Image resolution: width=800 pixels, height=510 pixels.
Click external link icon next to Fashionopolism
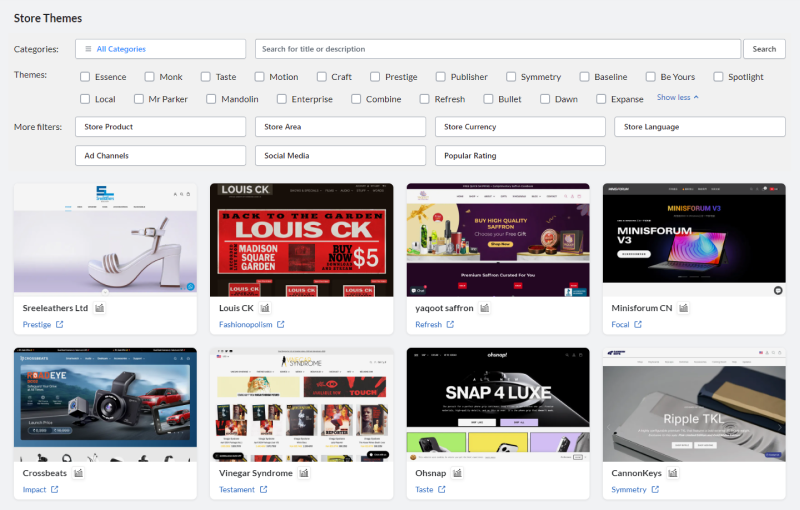point(281,324)
